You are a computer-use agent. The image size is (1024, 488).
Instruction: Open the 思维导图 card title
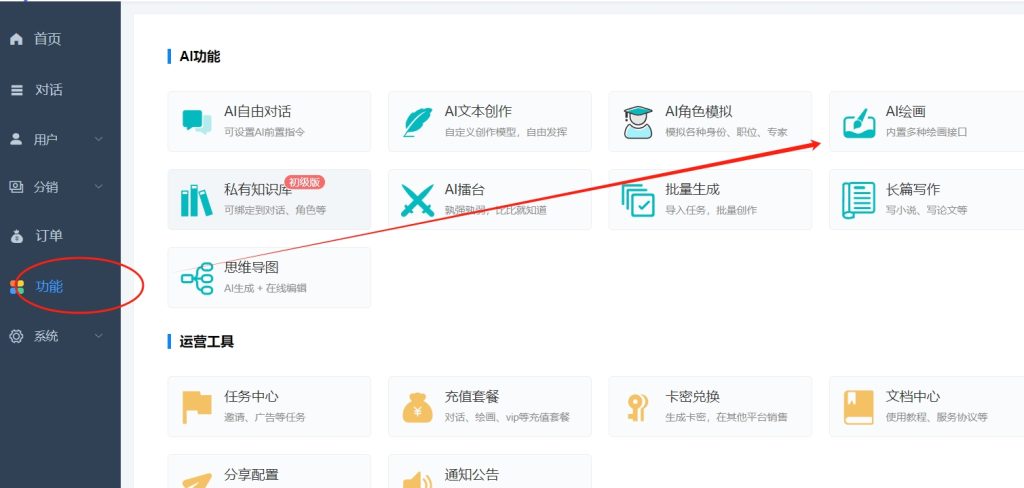[251, 268]
